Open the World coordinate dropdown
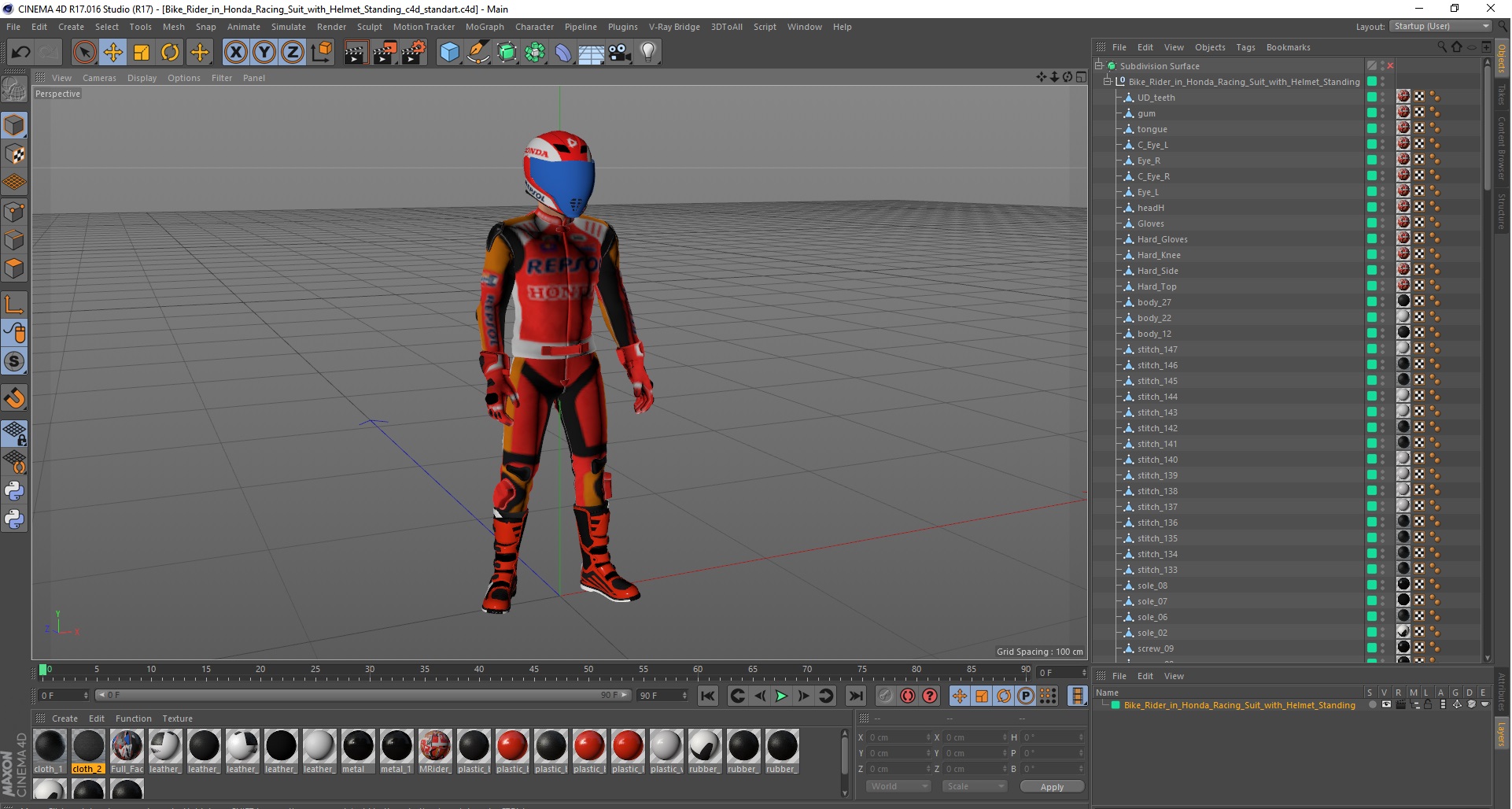Viewport: 1512px width, 809px height. (898, 787)
